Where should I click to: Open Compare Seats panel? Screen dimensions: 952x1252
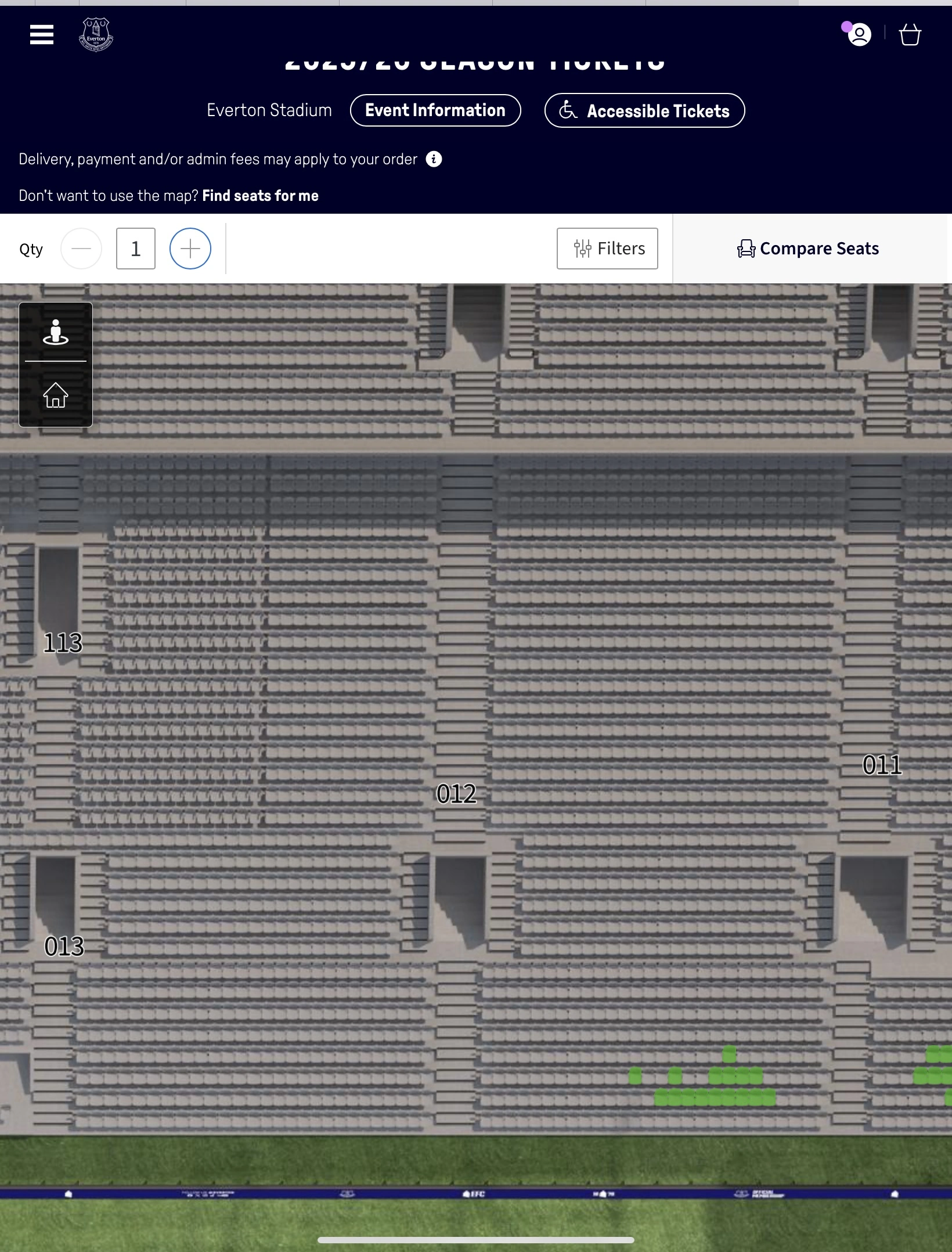click(808, 249)
